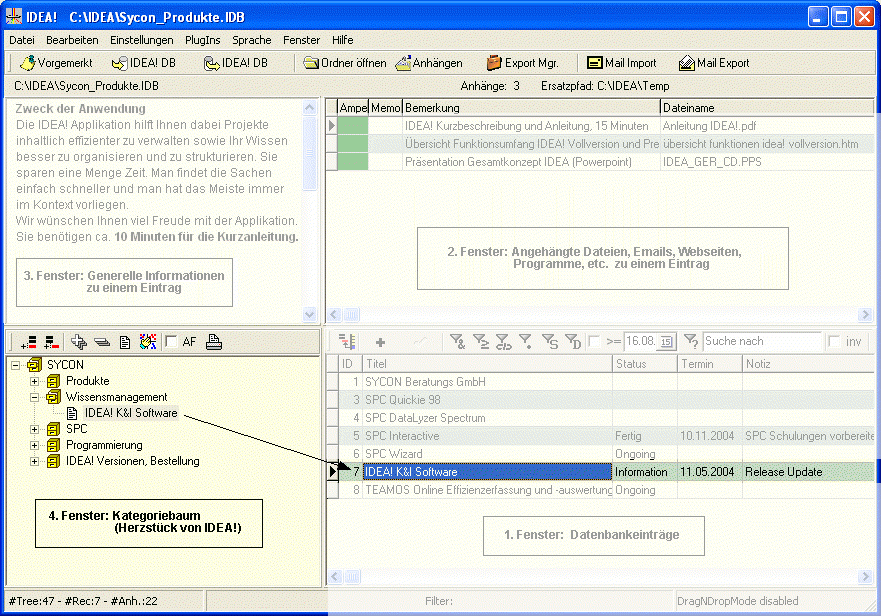This screenshot has height=616, width=881.
Task: Click the 'Anleitung IDEA!.pdf' file name
Action: tap(709, 126)
